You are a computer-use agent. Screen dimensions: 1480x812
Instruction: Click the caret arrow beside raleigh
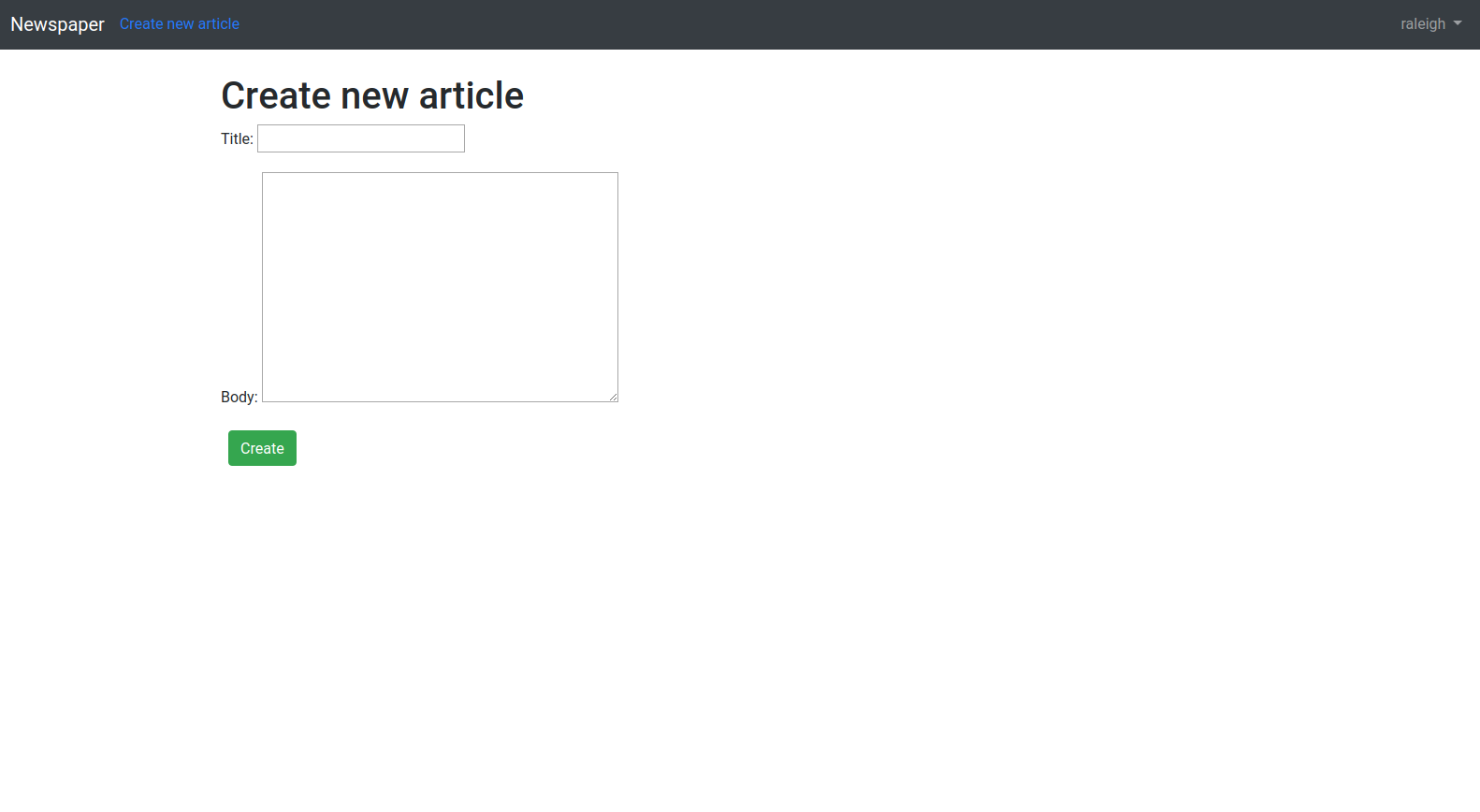pyautogui.click(x=1458, y=23)
